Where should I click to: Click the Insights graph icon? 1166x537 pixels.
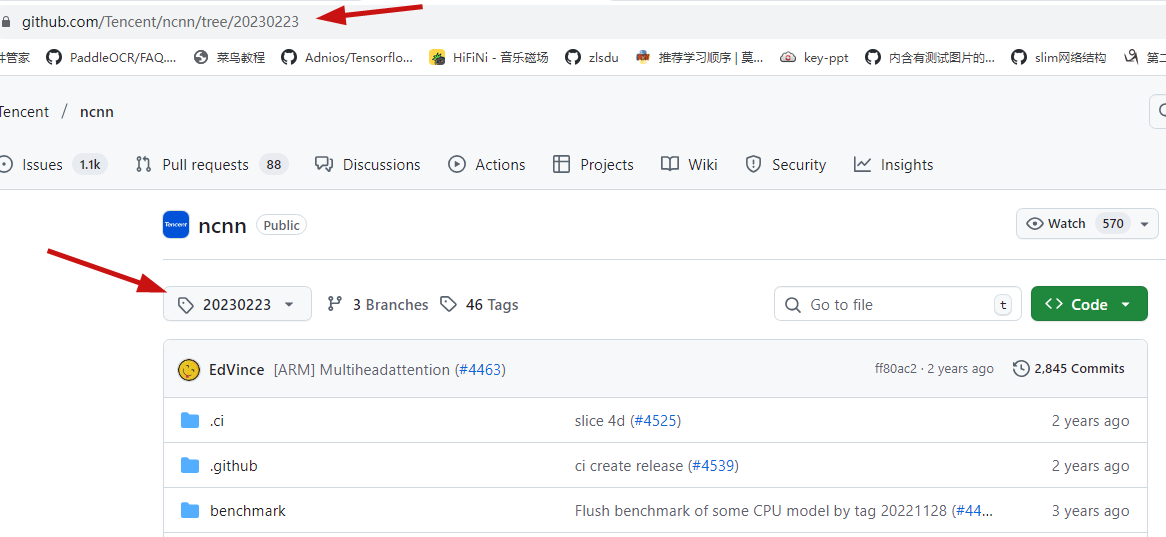863,164
